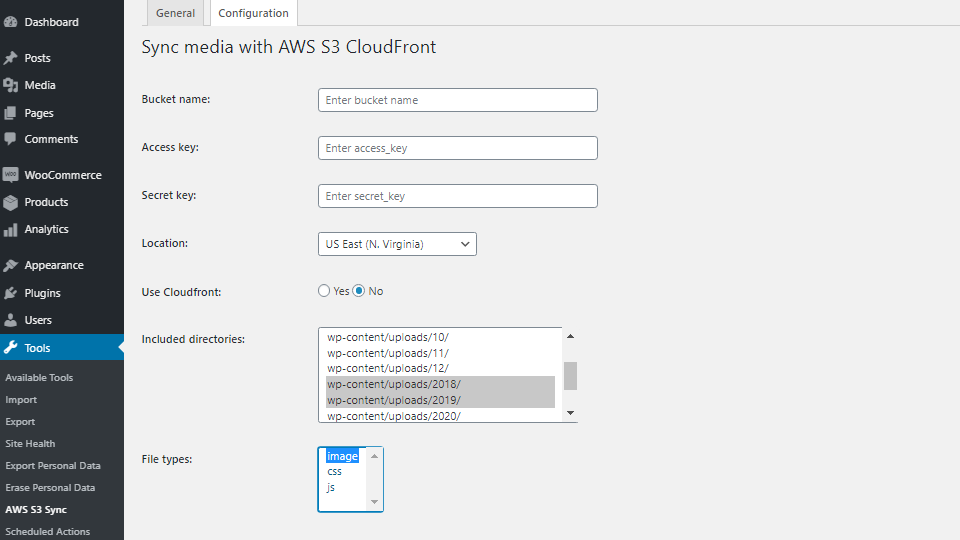Screen dimensions: 960x540
Task: Open the Import submenu link
Action: pos(21,400)
